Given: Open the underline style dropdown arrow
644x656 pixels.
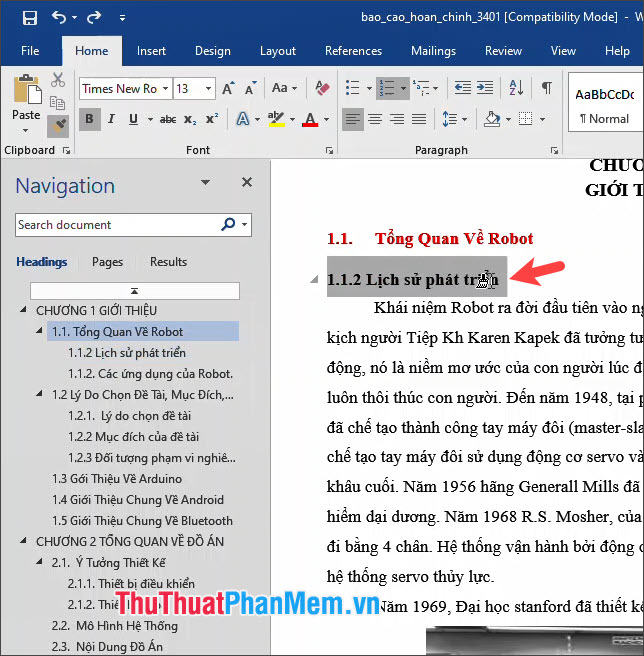Looking at the screenshot, I should click(150, 120).
